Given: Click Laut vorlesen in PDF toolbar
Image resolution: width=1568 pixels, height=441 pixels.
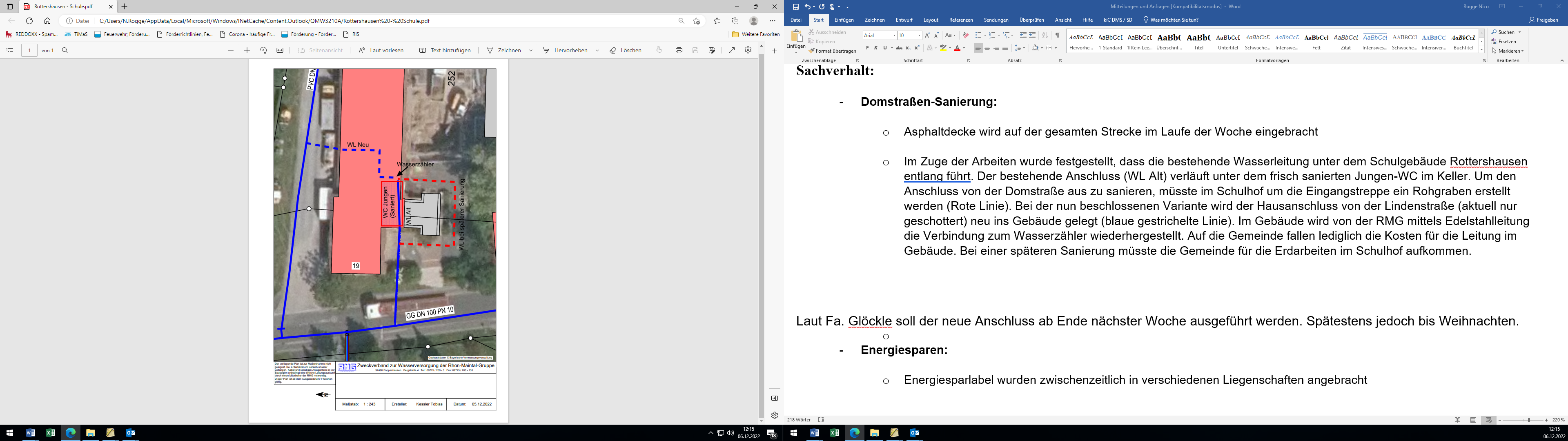Looking at the screenshot, I should click(381, 51).
